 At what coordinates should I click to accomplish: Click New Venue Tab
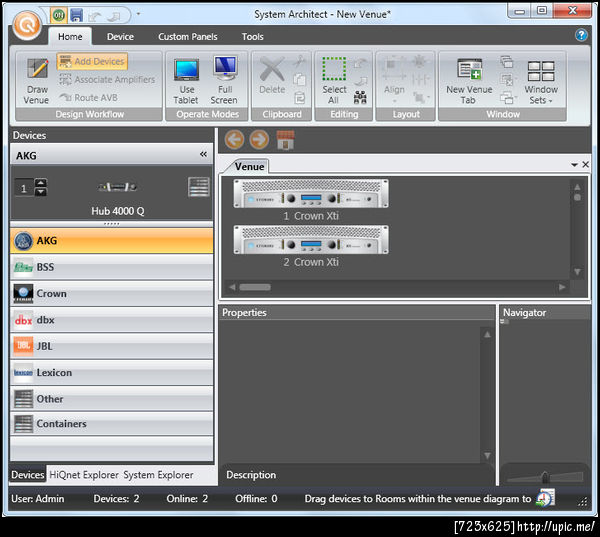coord(469,81)
